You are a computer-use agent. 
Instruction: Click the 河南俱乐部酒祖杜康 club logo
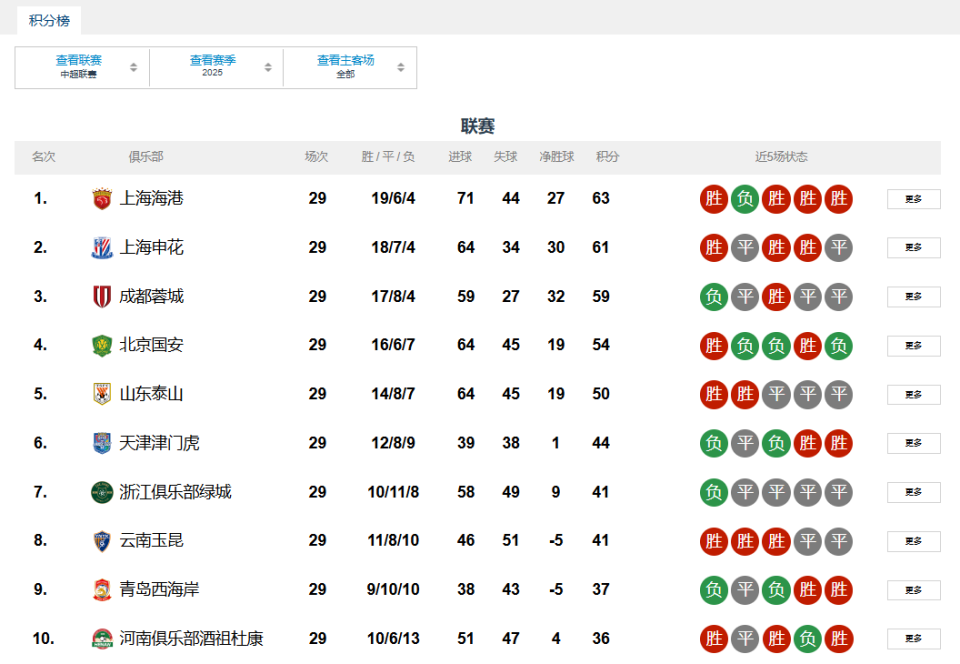[102, 638]
